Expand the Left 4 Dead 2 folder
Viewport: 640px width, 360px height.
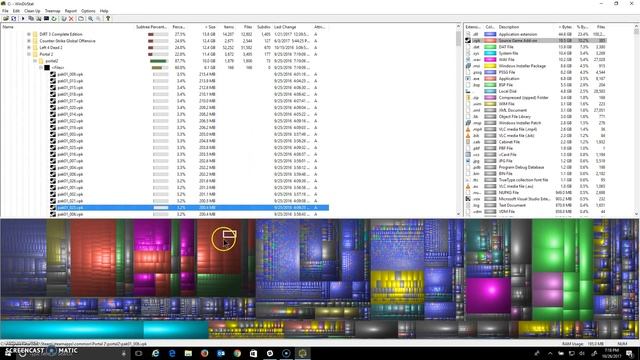(29, 47)
